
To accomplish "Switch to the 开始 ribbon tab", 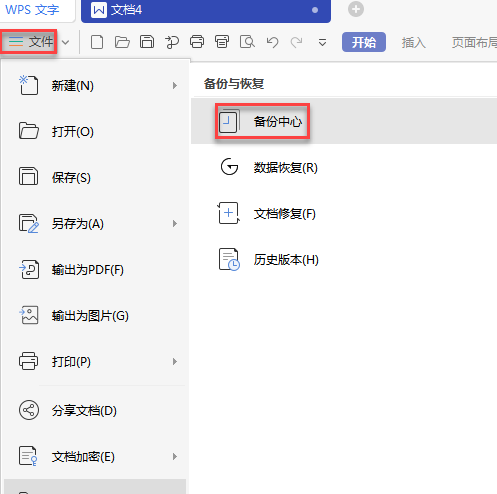I will (364, 42).
